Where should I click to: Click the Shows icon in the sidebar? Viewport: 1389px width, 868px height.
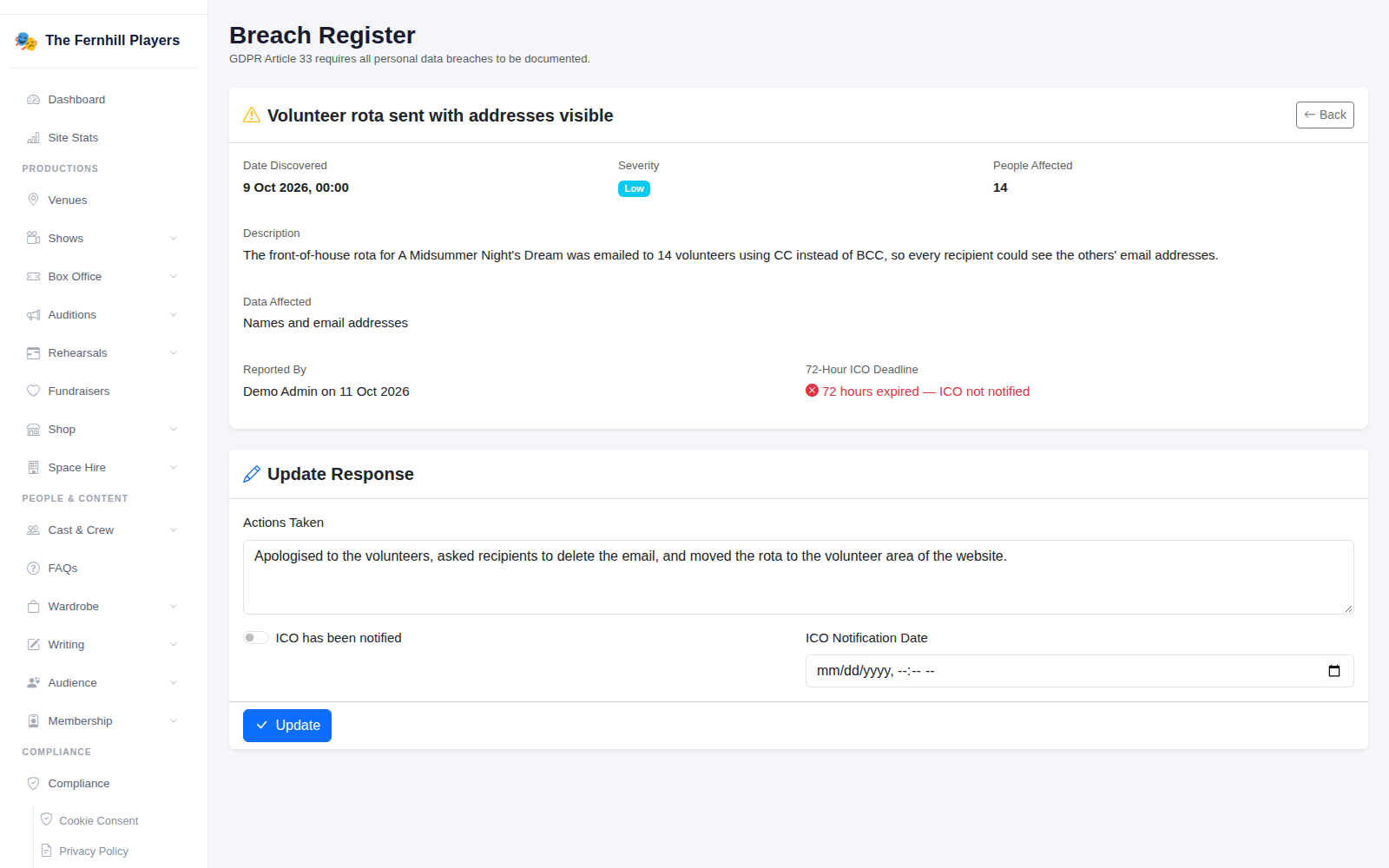coord(33,238)
